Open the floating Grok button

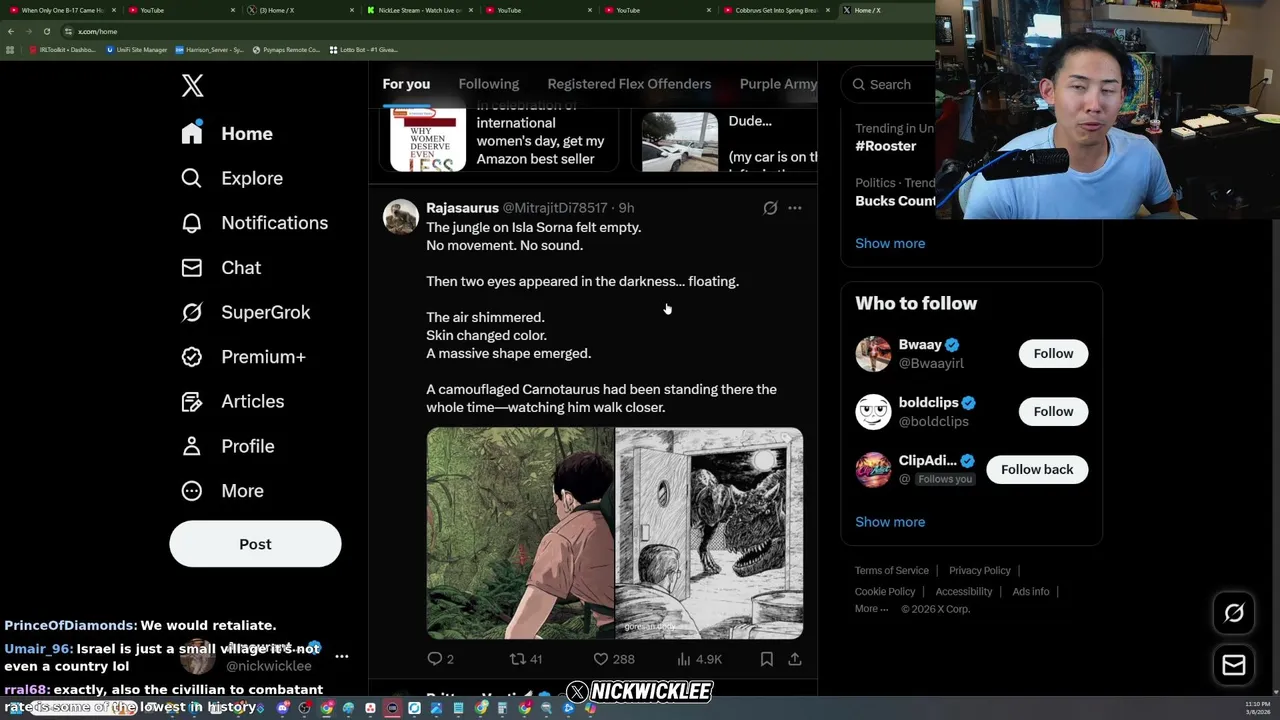click(1234, 614)
